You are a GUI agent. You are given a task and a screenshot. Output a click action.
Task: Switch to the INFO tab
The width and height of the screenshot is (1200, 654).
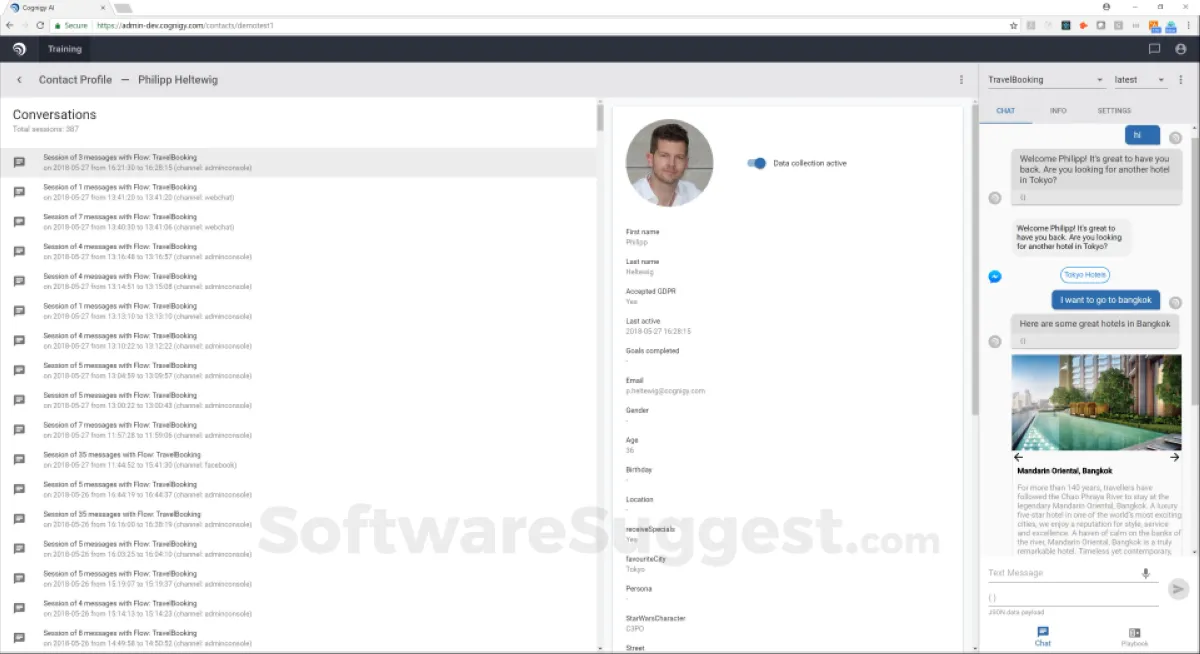pyautogui.click(x=1058, y=111)
